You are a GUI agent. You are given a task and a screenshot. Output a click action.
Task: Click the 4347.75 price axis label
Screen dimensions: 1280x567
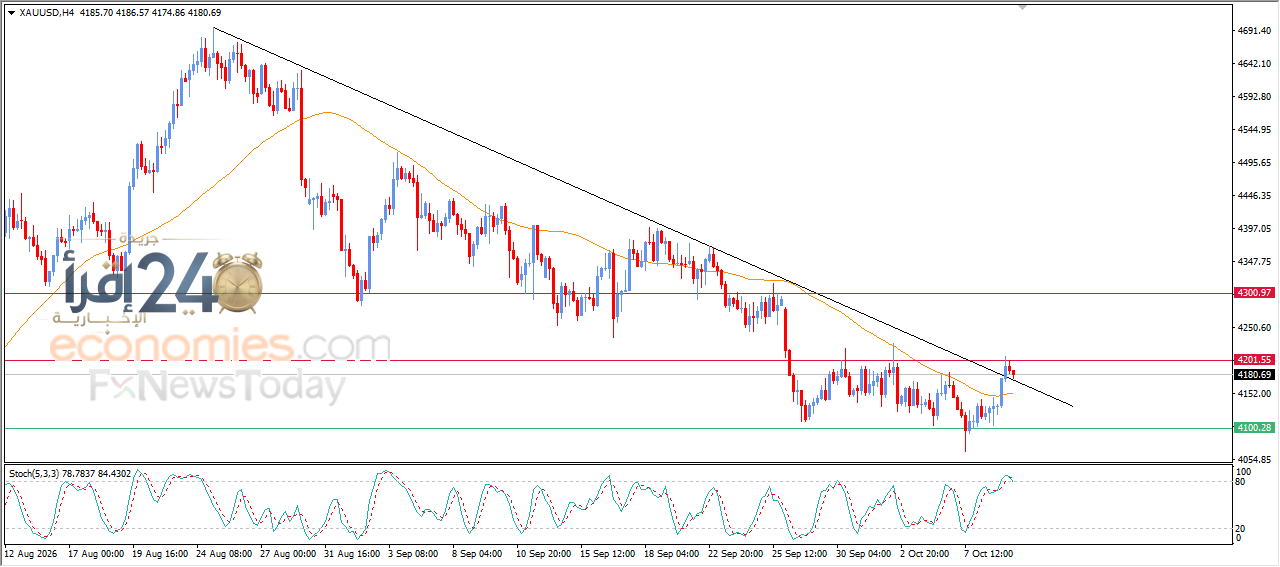pyautogui.click(x=1254, y=262)
